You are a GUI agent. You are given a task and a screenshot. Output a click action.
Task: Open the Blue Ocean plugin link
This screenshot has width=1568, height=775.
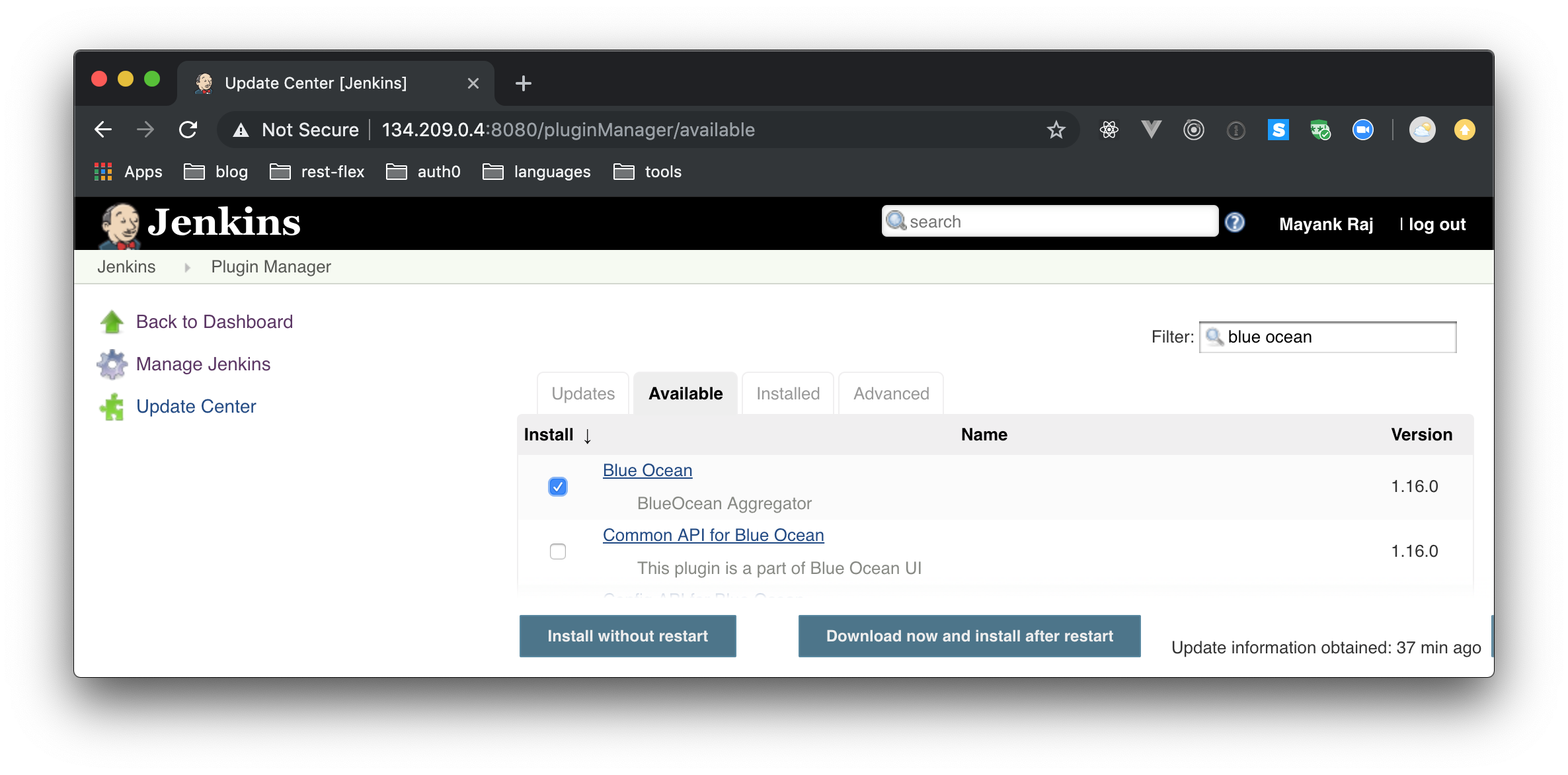pyautogui.click(x=647, y=470)
